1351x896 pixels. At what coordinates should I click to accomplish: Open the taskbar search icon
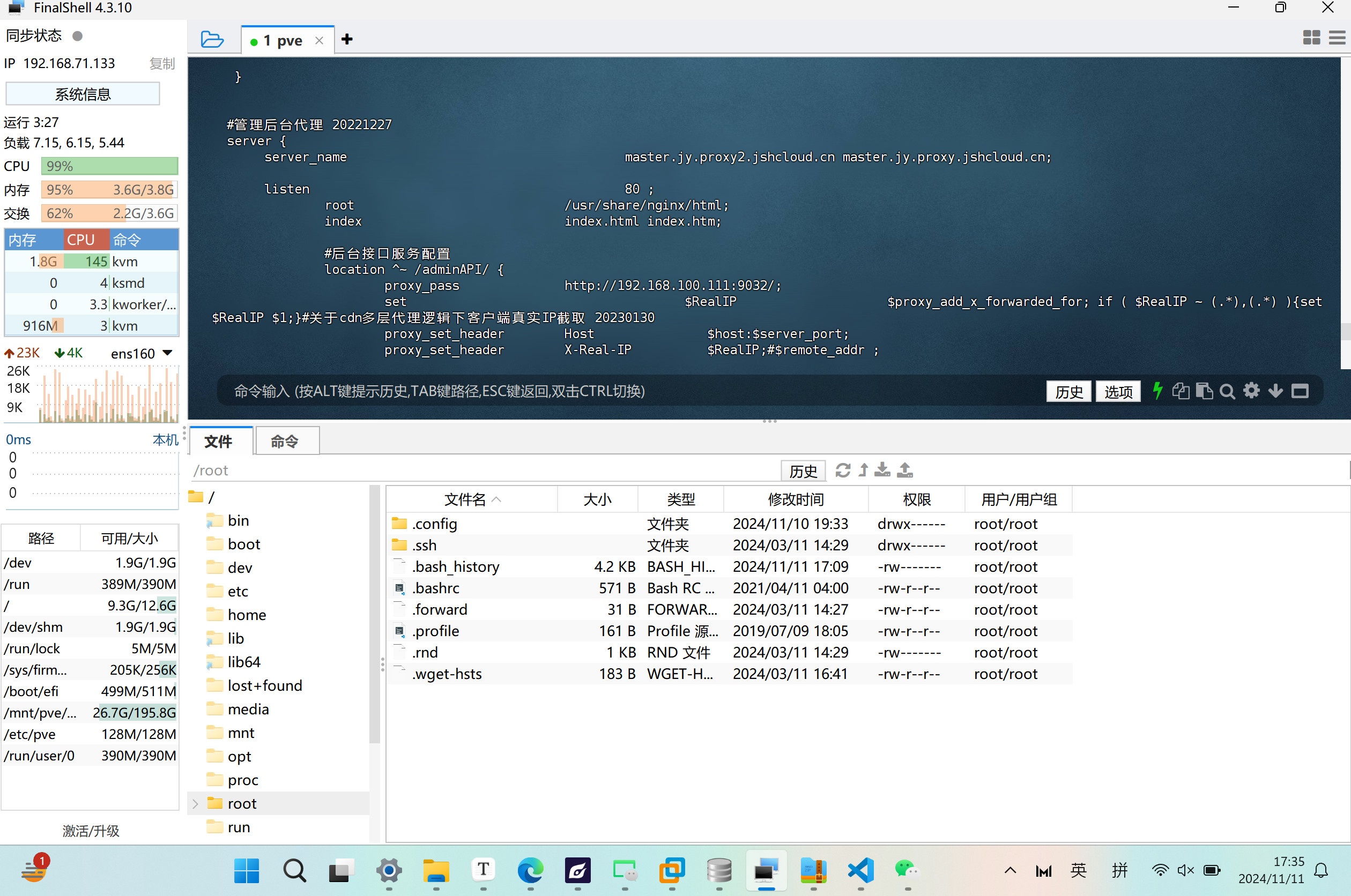tap(294, 870)
